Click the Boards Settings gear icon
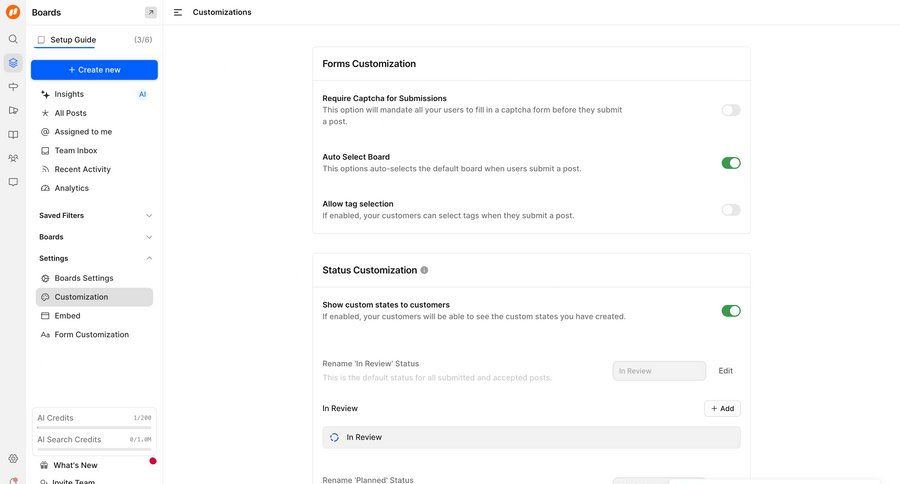900x484 pixels. click(45, 278)
